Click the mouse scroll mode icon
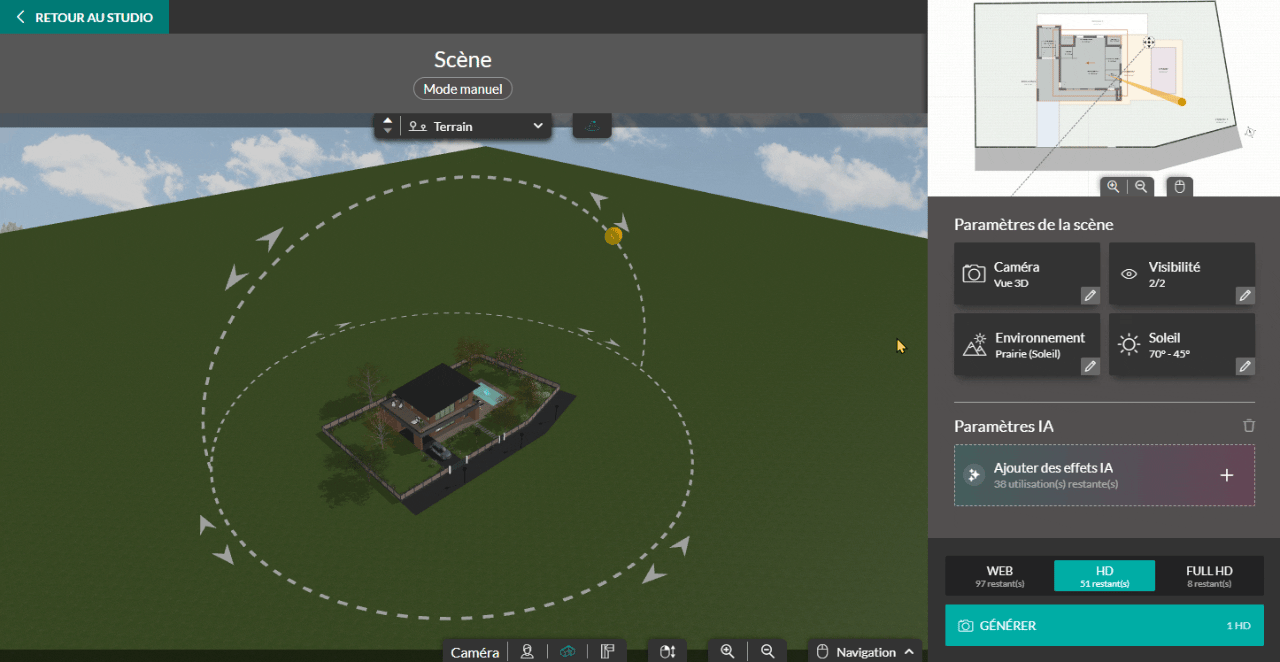Screen dimensions: 1280x662 (667, 651)
